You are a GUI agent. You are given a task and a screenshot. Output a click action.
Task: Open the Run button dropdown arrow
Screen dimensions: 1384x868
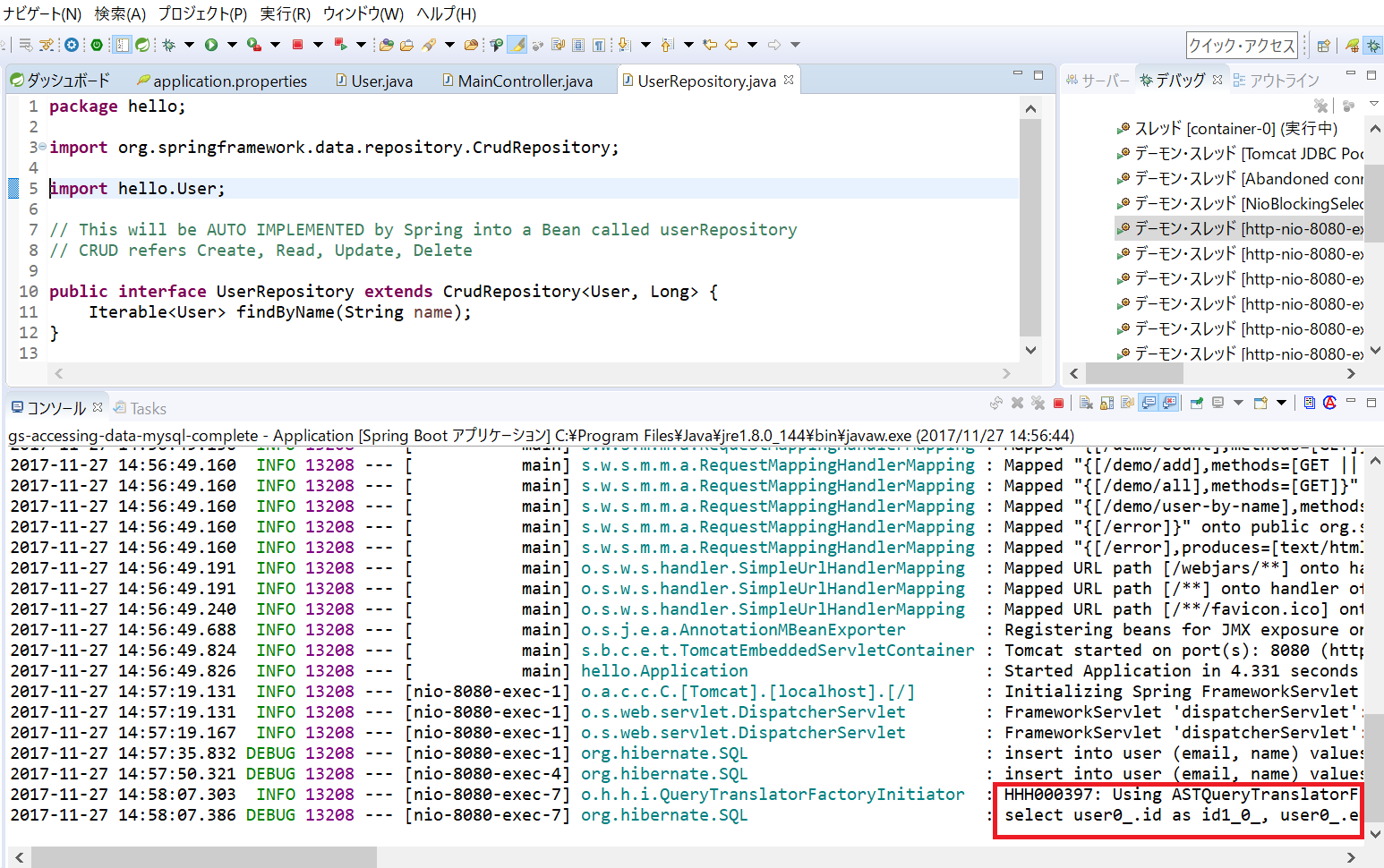pos(232,45)
